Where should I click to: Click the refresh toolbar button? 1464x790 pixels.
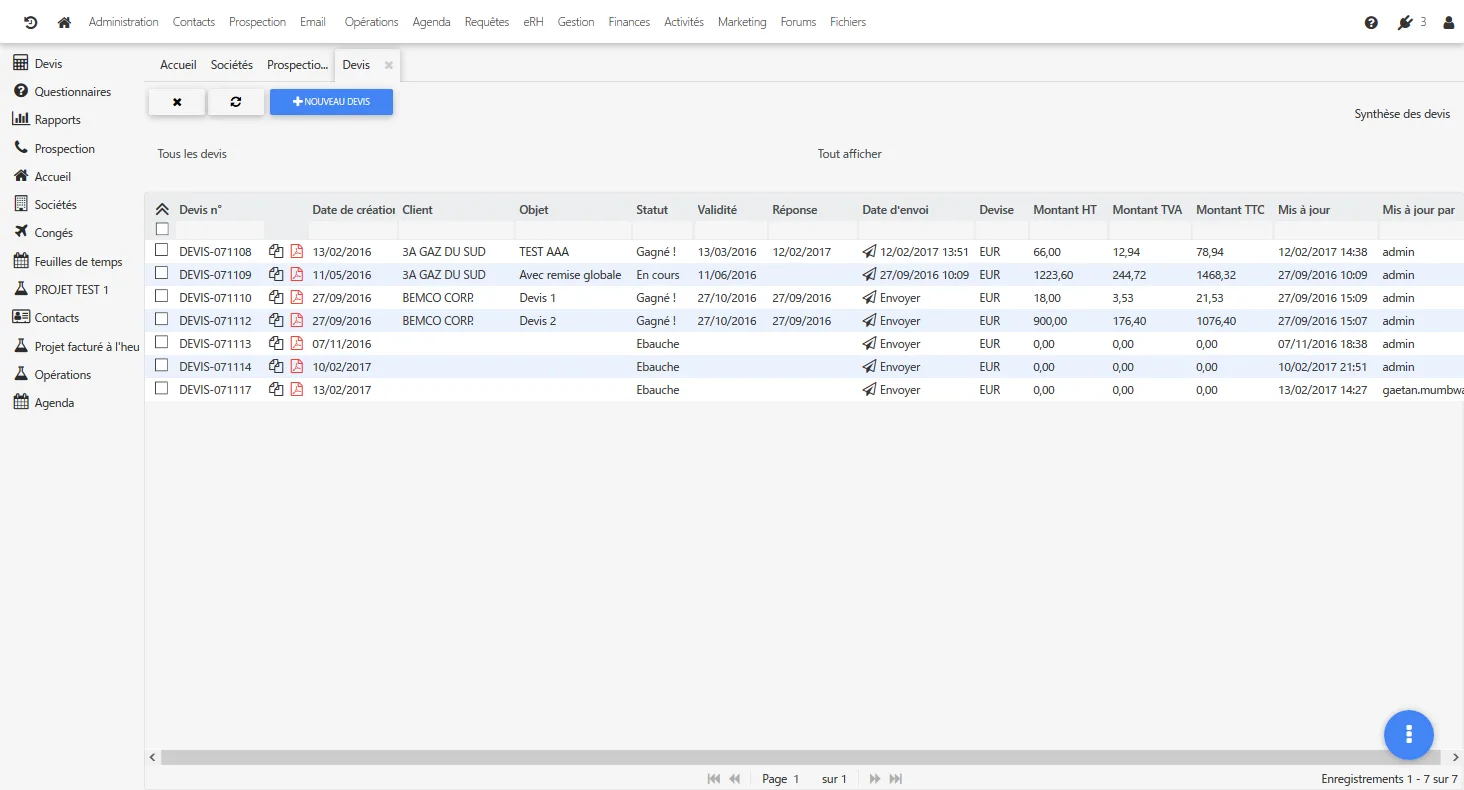[x=236, y=102]
